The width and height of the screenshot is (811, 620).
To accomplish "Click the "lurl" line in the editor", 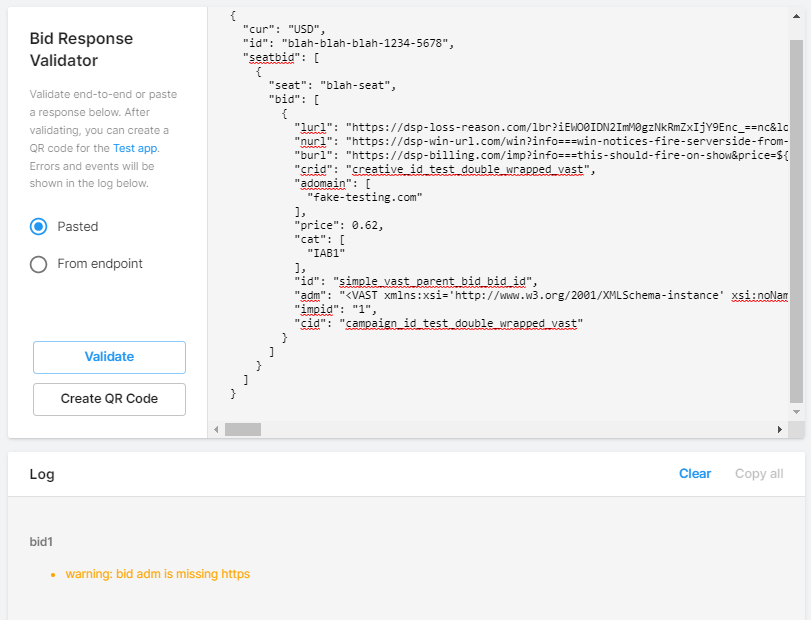I will click(541, 127).
